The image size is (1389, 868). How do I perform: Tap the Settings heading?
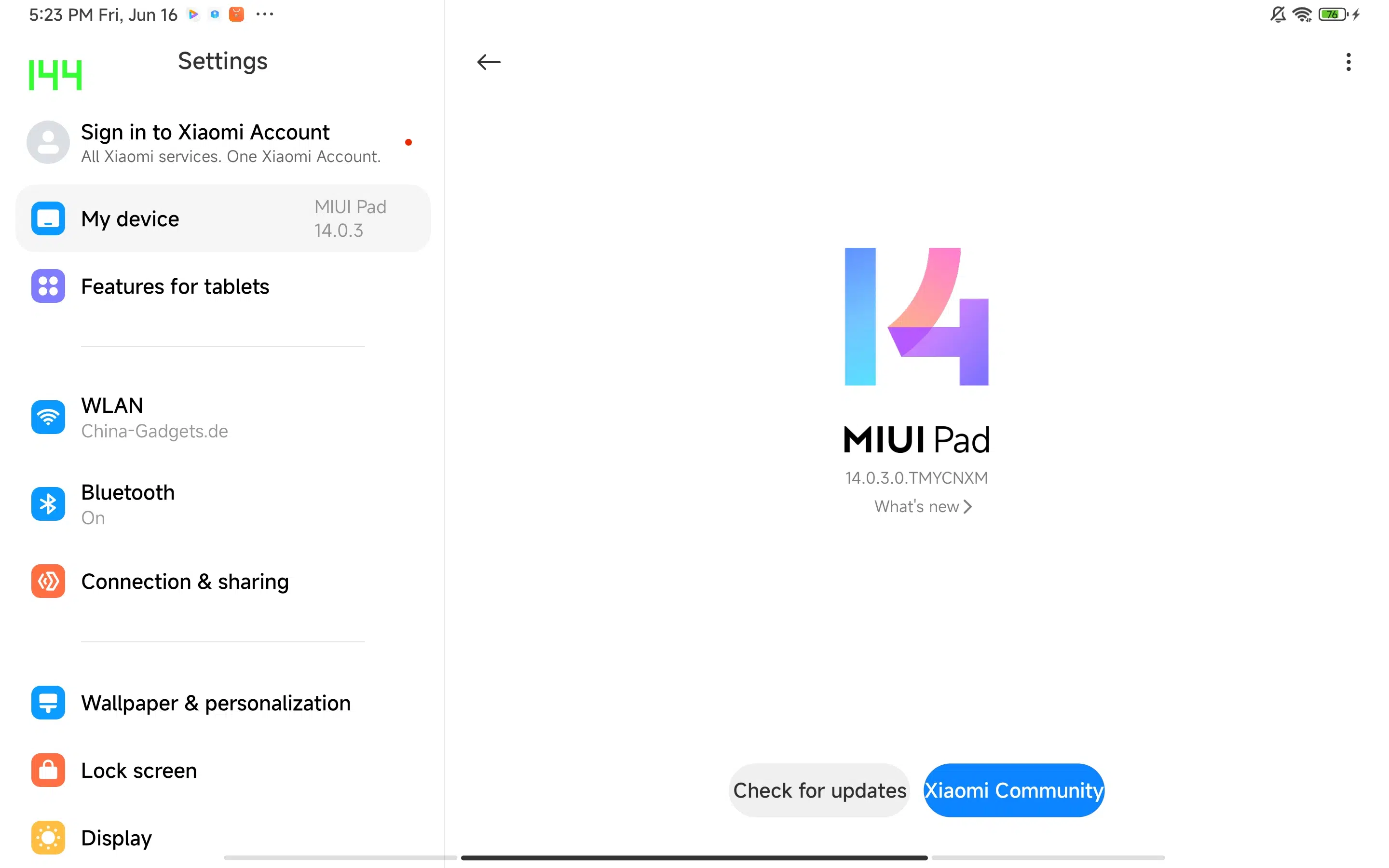pyautogui.click(x=223, y=61)
